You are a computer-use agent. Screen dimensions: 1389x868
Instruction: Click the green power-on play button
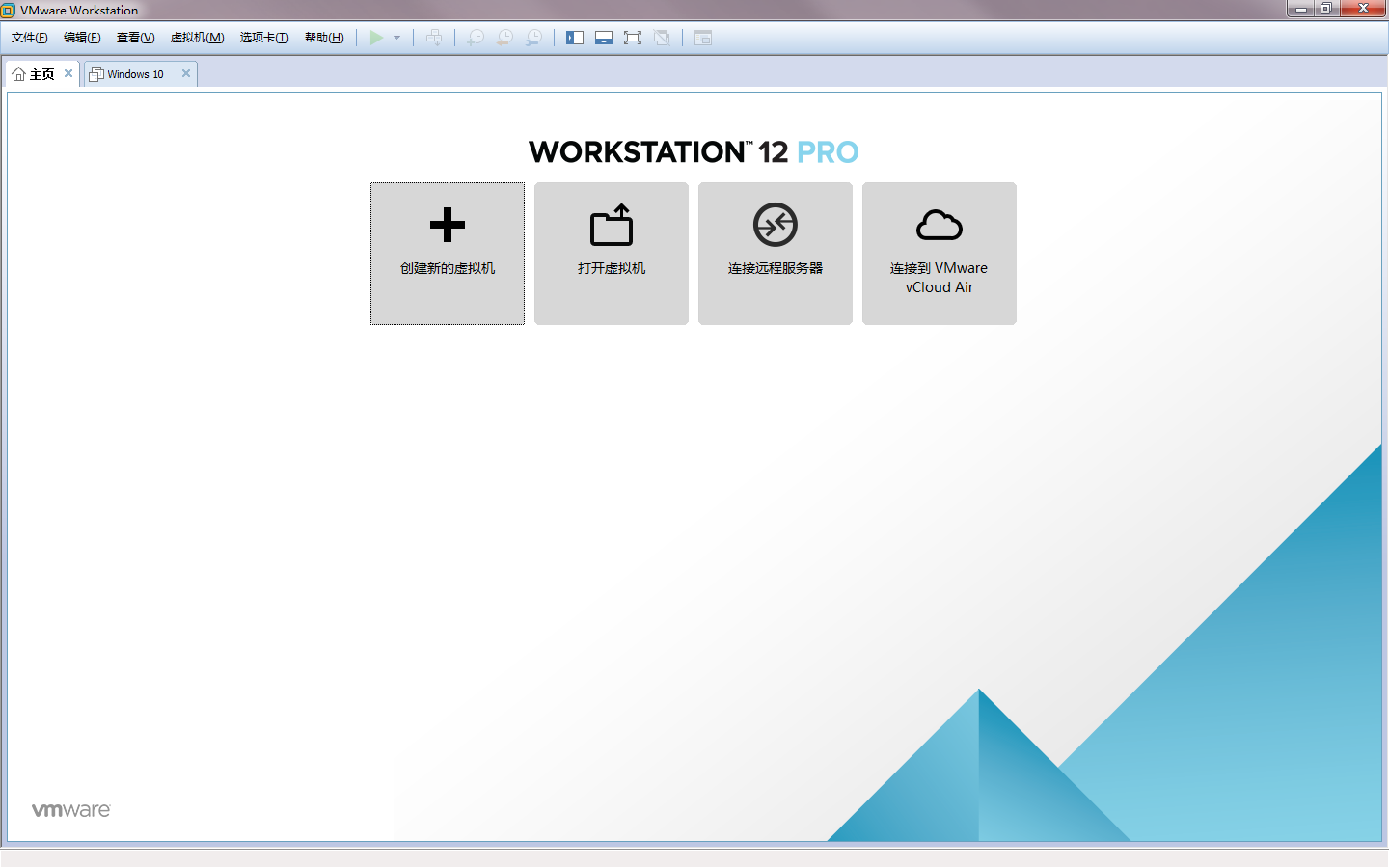(376, 38)
